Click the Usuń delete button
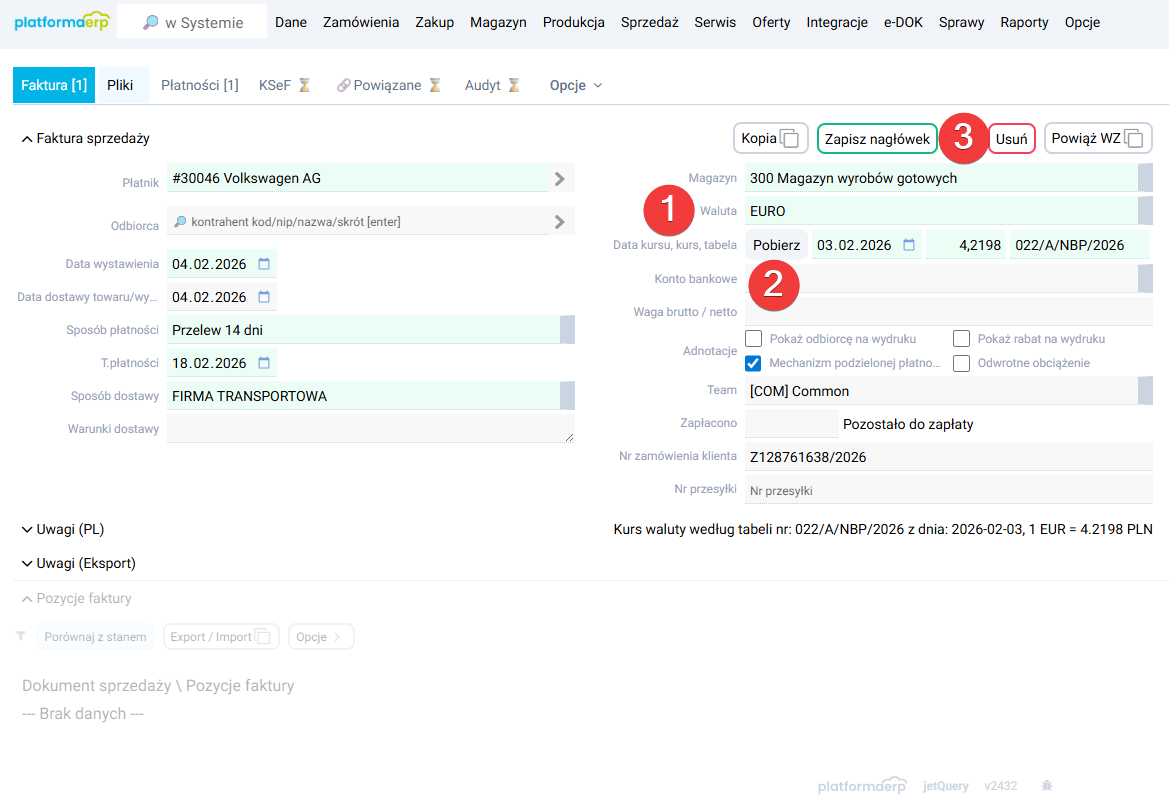Image resolution: width=1169 pixels, height=801 pixels. click(1012, 139)
